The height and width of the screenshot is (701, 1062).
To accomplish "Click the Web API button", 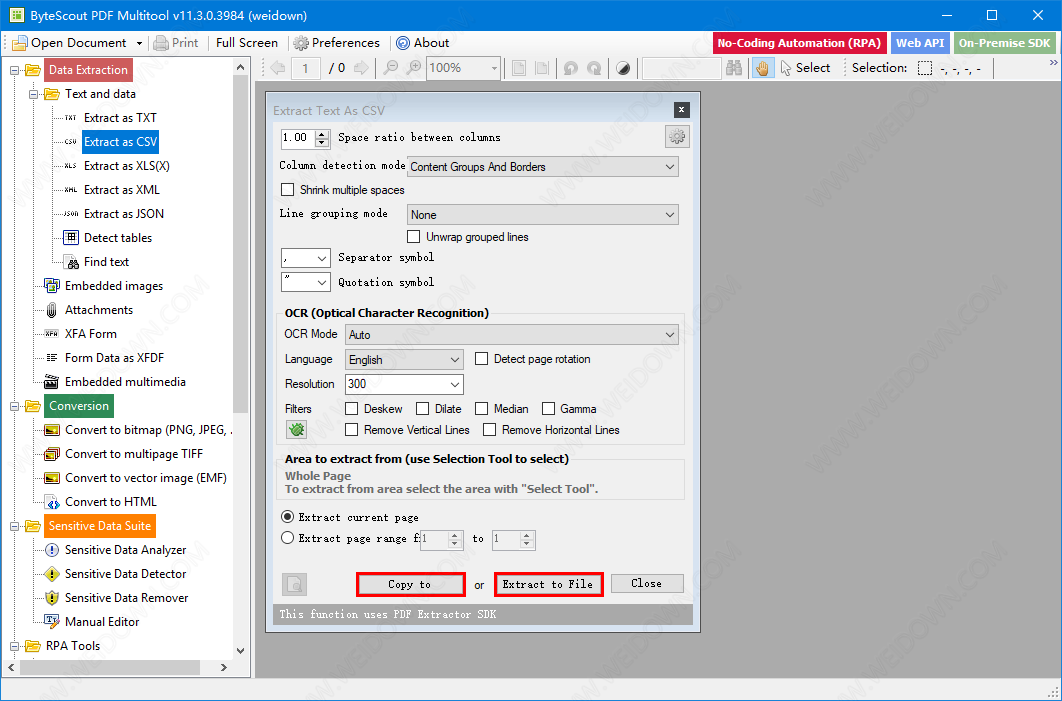I will (920, 43).
